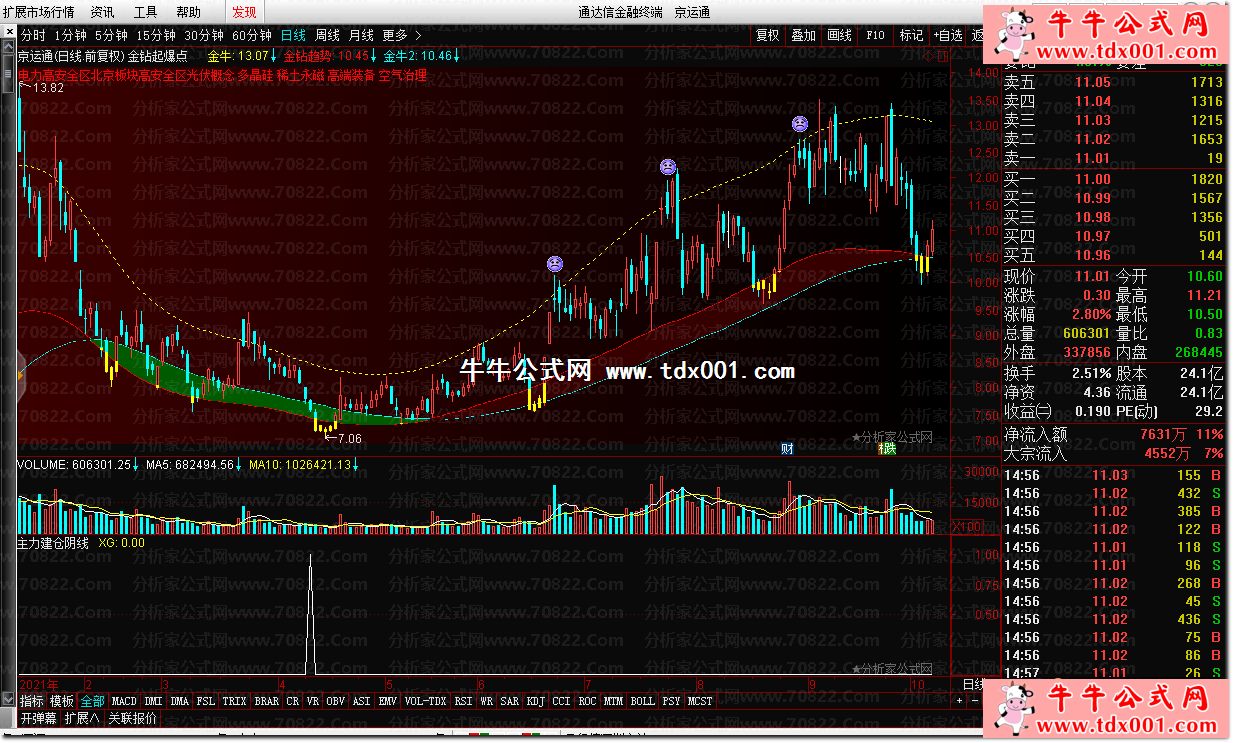Viewport: 1234px width, 743px height.
Task: Switch to the 周线 weekly period
Action: 327,35
